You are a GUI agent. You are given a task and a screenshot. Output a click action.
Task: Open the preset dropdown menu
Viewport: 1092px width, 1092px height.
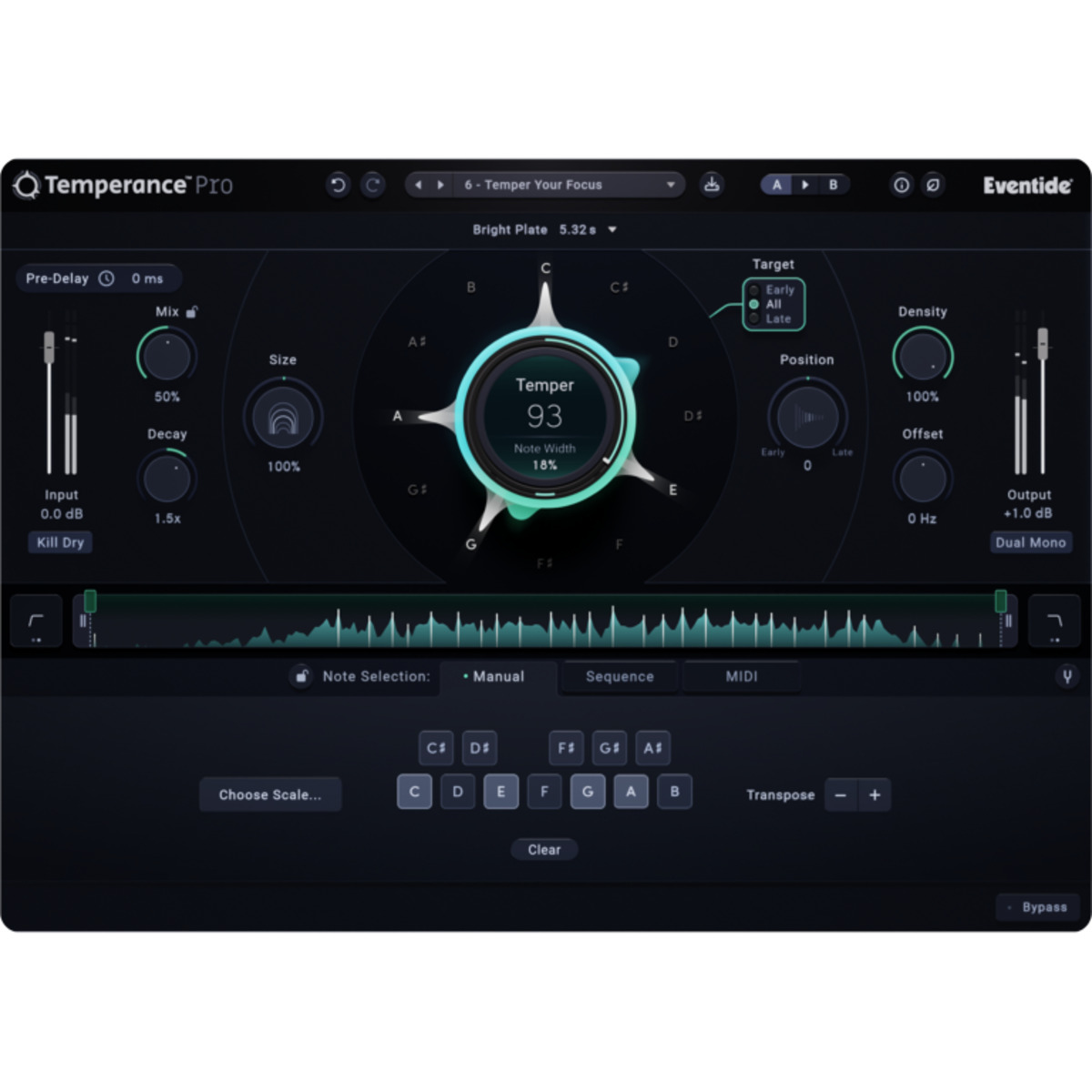671,185
